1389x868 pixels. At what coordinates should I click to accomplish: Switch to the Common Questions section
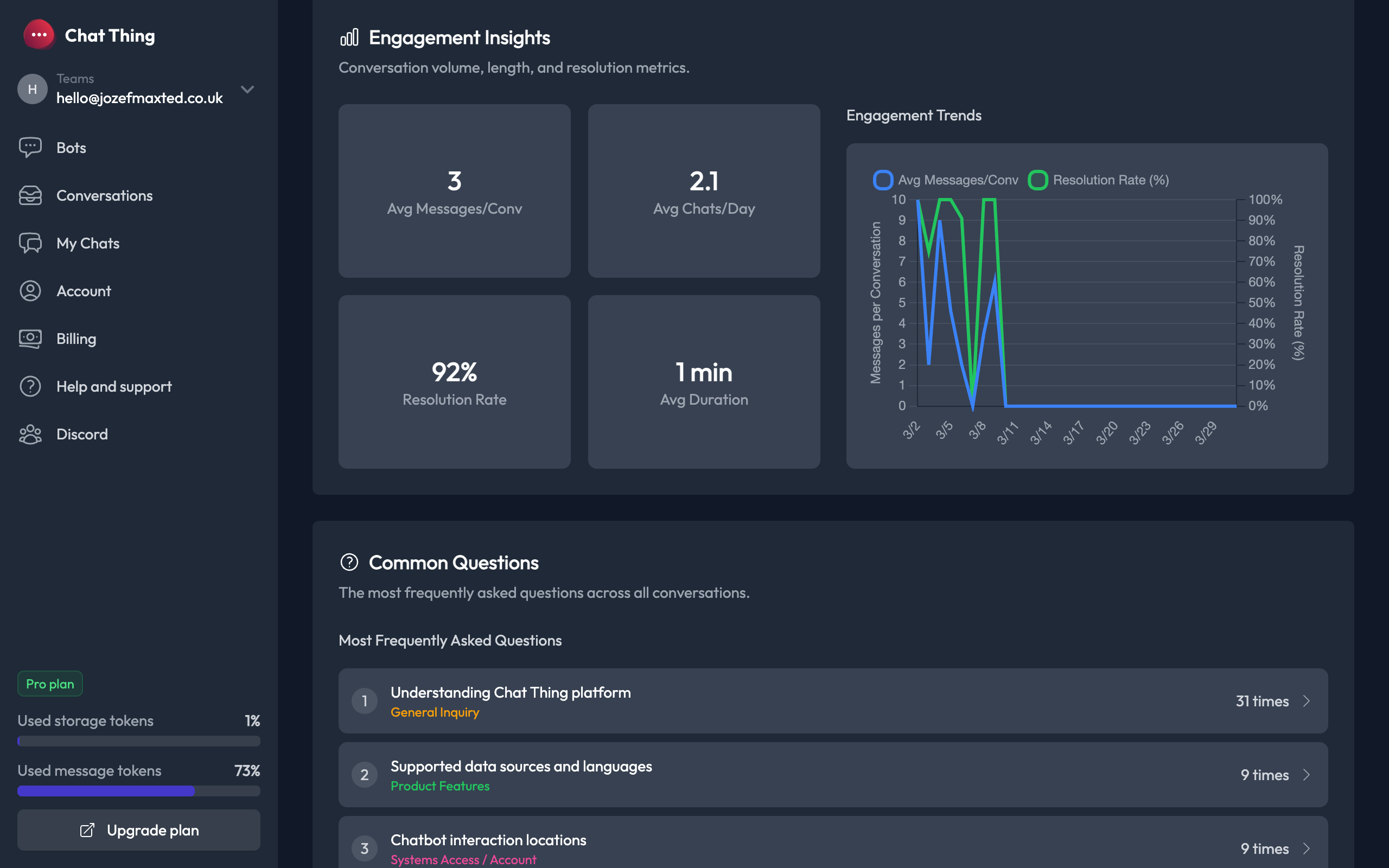(454, 563)
